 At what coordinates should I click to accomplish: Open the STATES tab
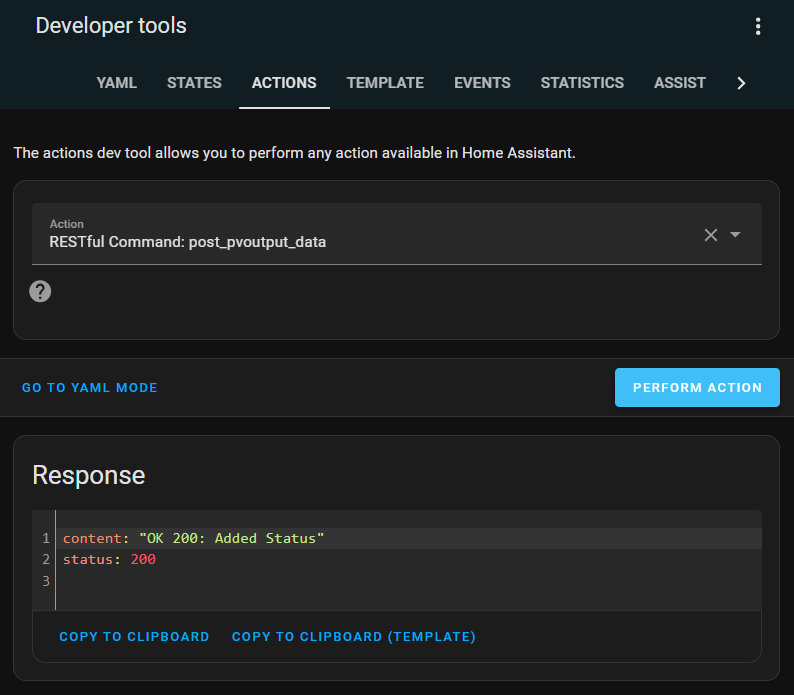pos(194,83)
